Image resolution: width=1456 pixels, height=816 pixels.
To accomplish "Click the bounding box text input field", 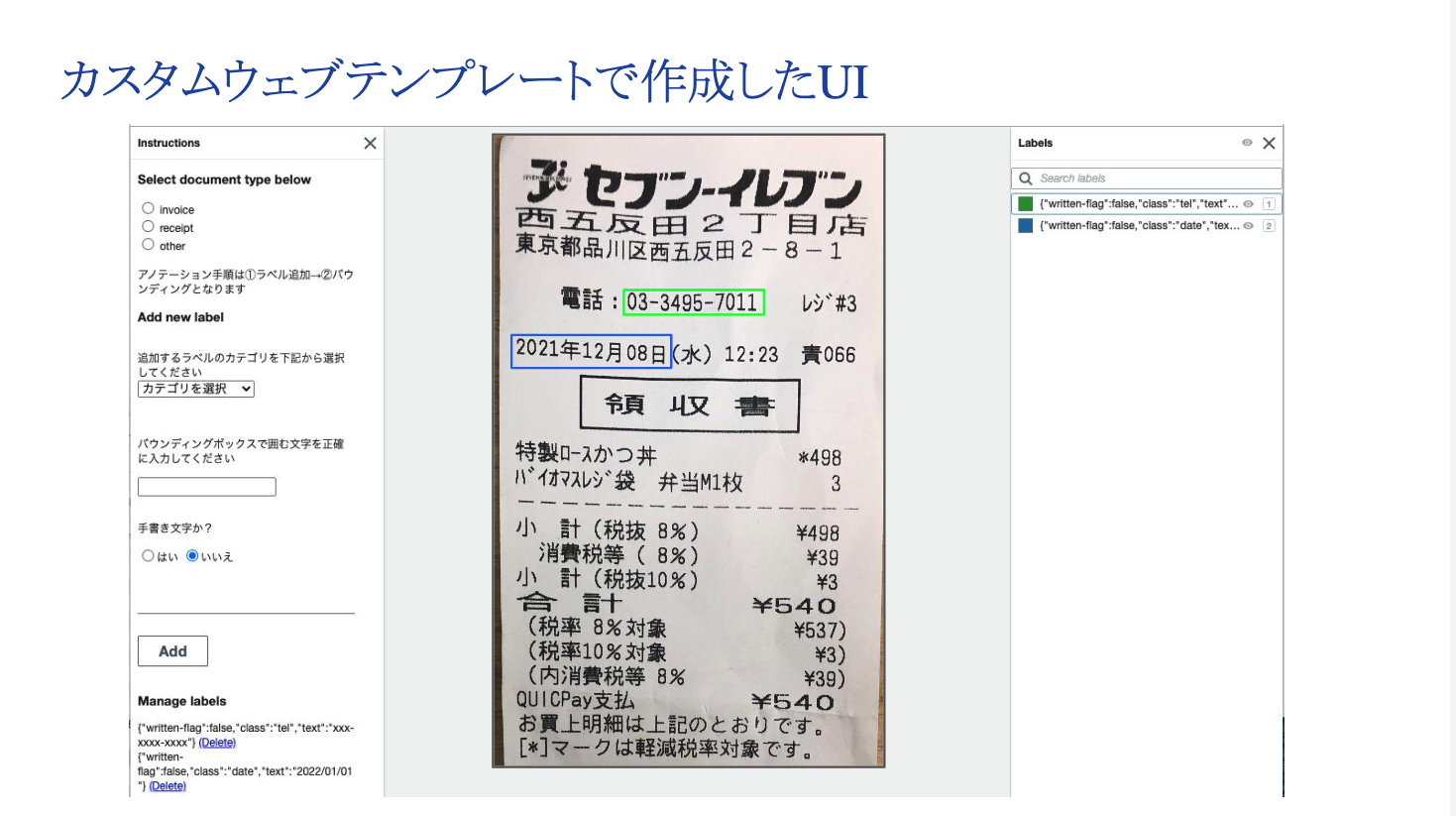I will click(x=207, y=487).
